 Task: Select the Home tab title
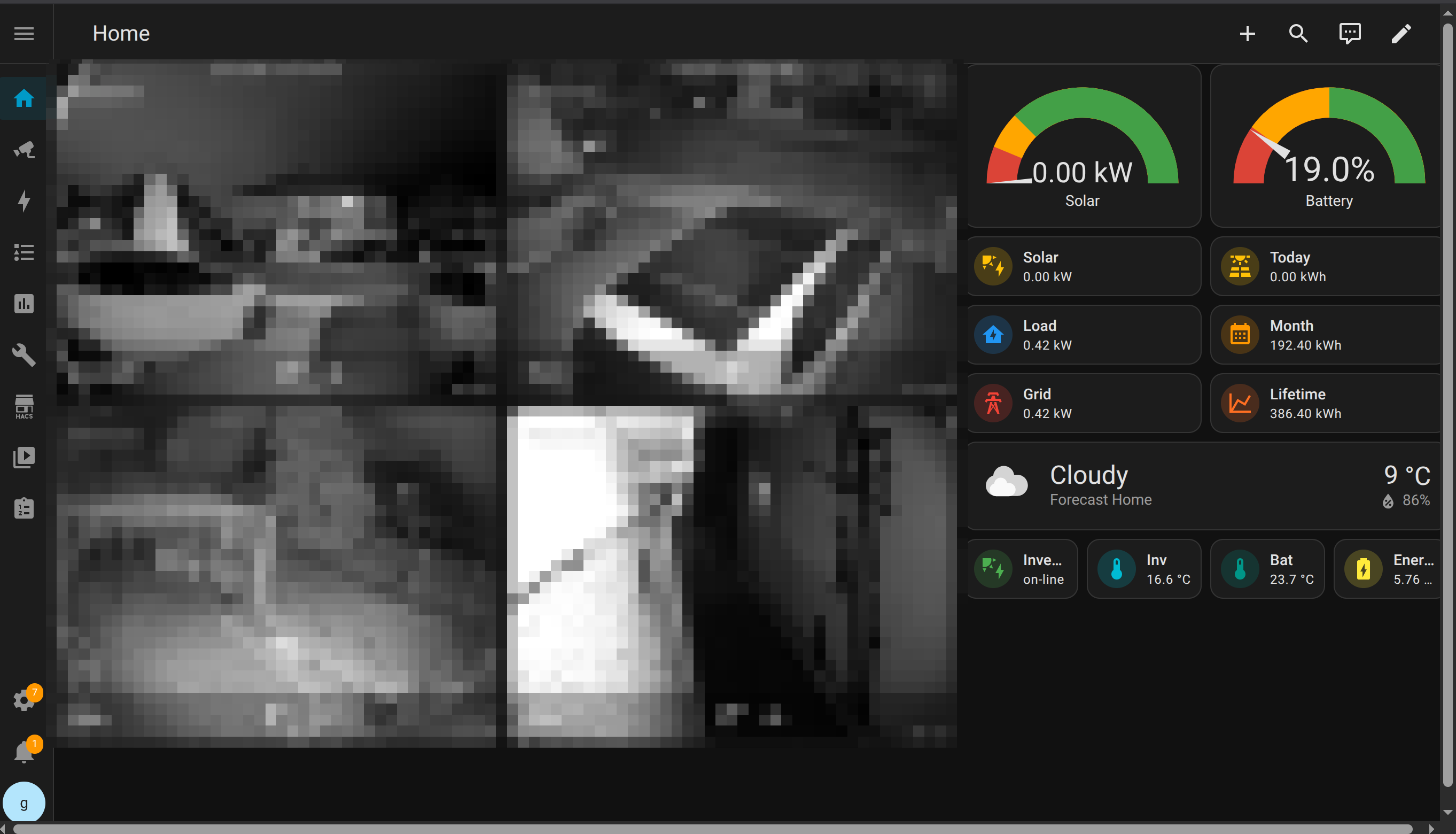(121, 33)
